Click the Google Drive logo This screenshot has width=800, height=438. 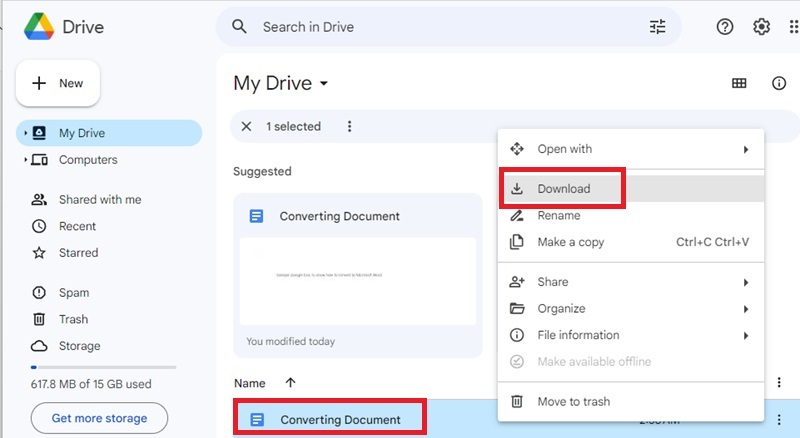tap(39, 27)
